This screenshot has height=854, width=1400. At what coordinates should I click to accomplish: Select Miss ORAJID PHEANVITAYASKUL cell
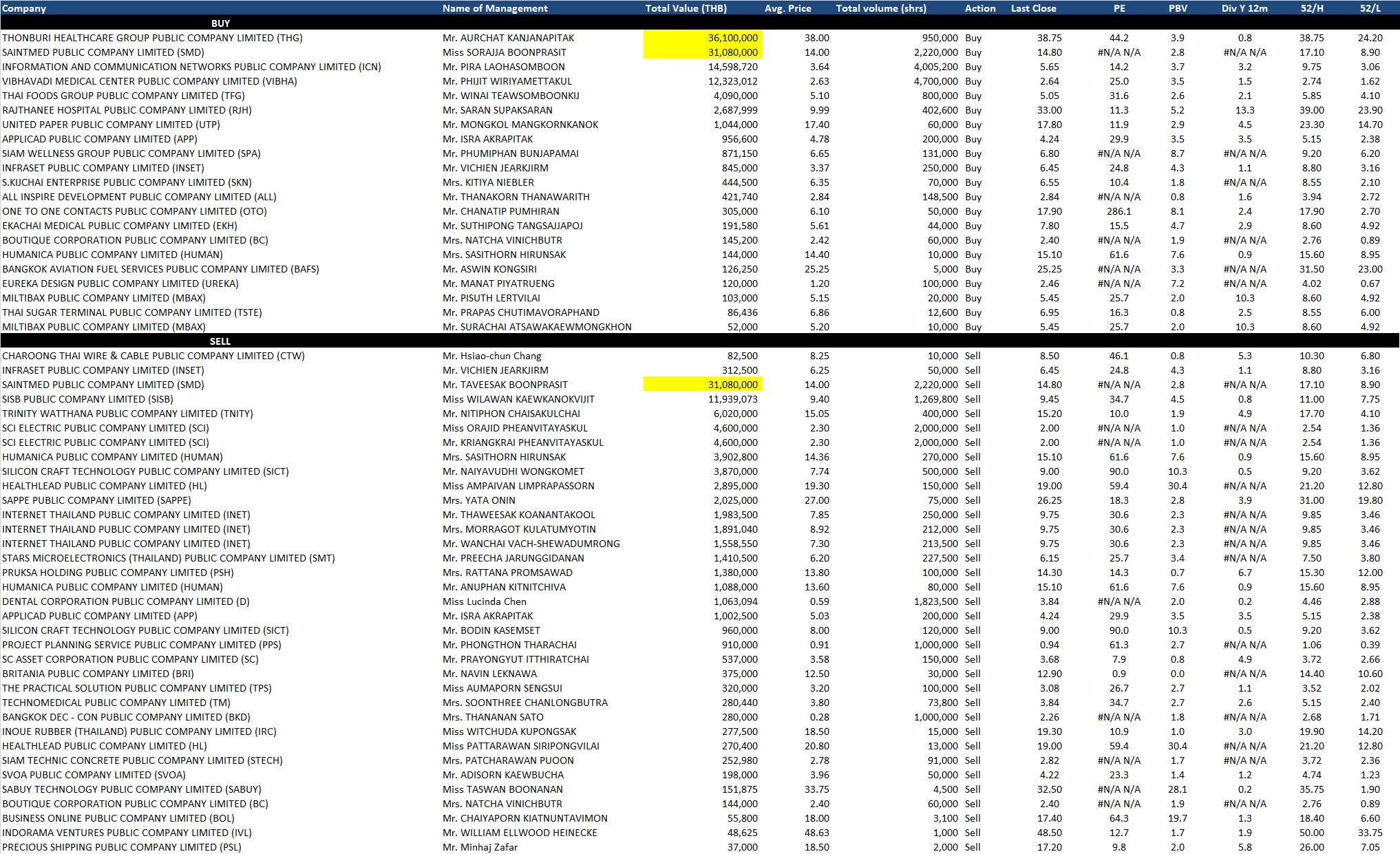516,428
